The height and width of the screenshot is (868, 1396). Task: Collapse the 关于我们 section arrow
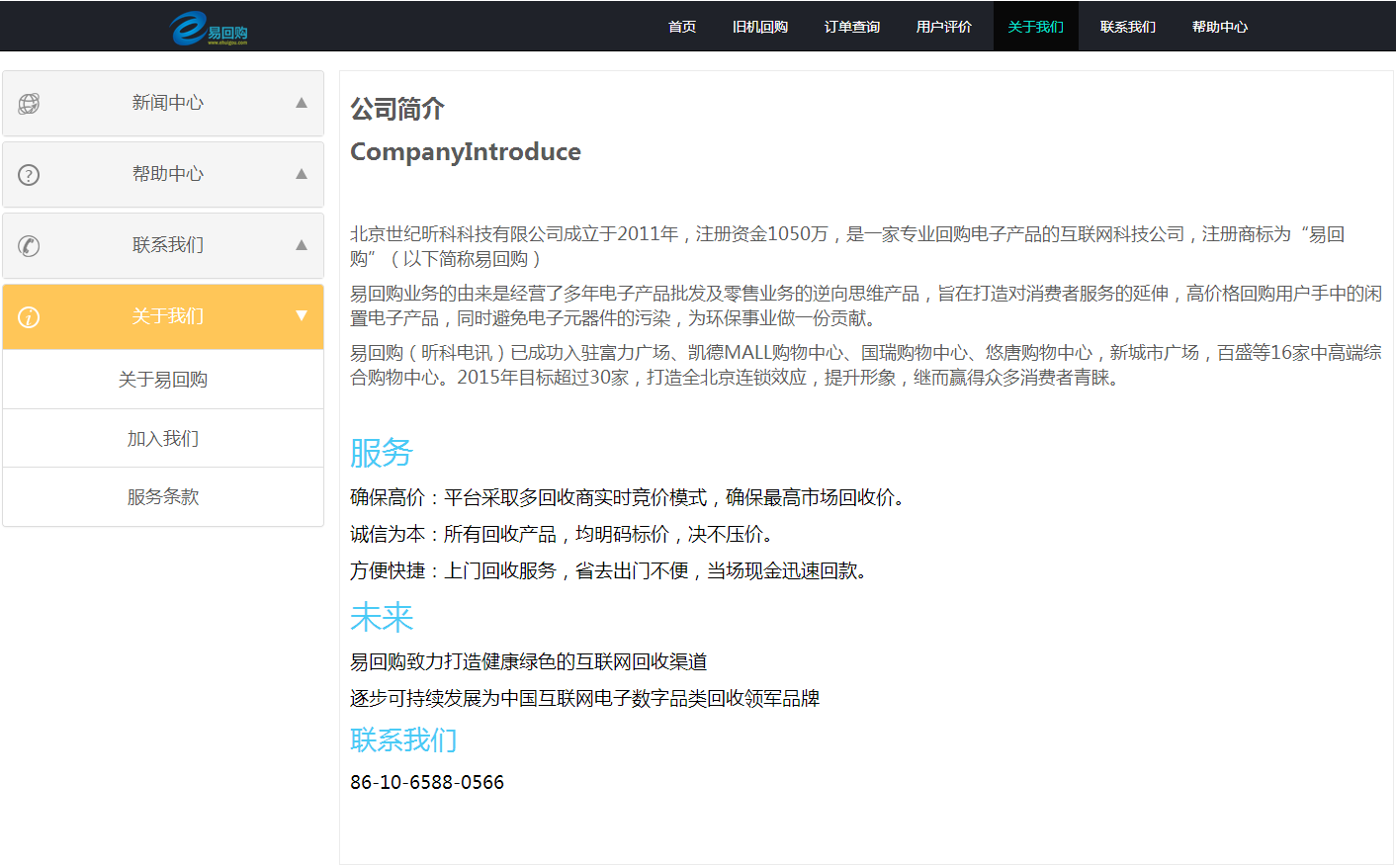[x=302, y=316]
